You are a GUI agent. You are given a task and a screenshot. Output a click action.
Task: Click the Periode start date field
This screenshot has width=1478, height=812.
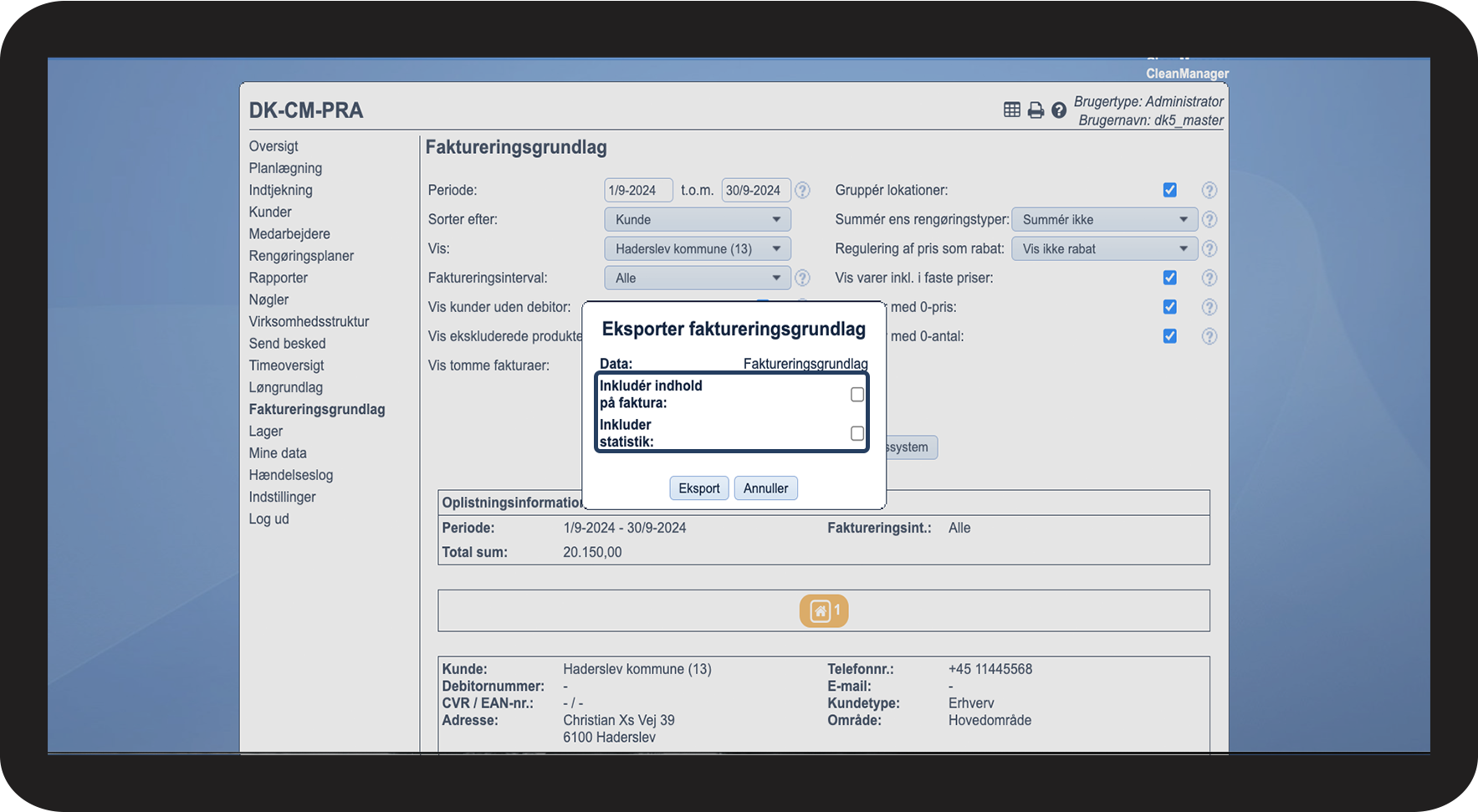coord(637,191)
